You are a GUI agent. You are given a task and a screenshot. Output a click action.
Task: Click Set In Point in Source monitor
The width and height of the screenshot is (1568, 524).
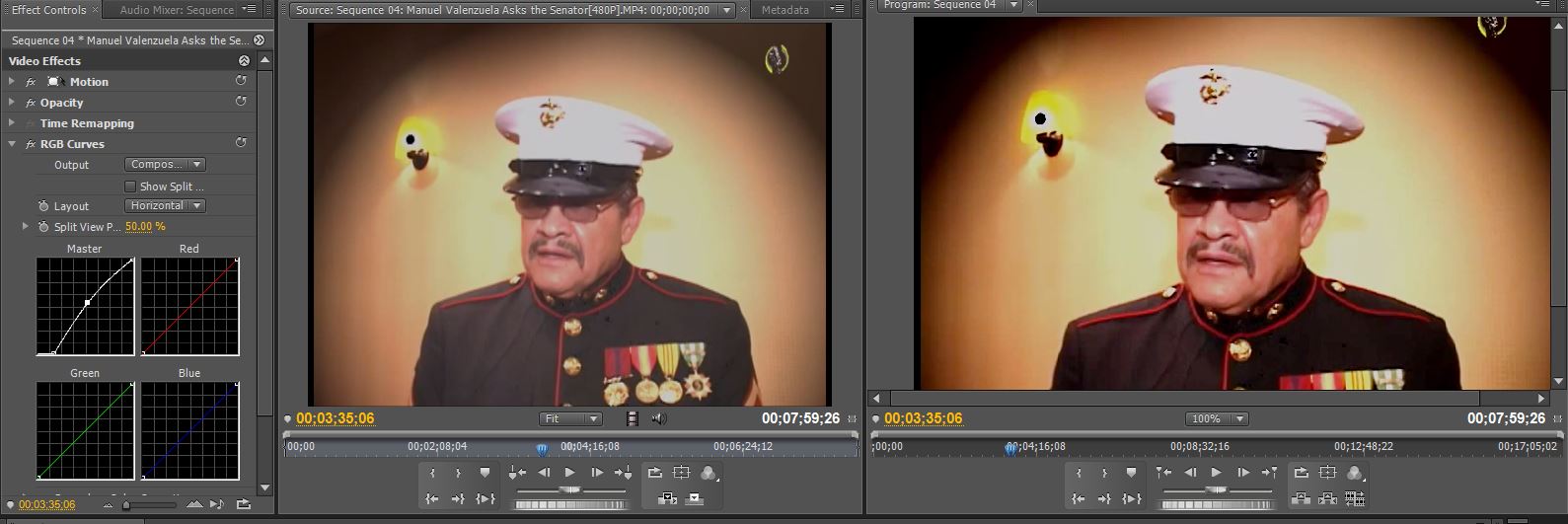pyautogui.click(x=432, y=474)
